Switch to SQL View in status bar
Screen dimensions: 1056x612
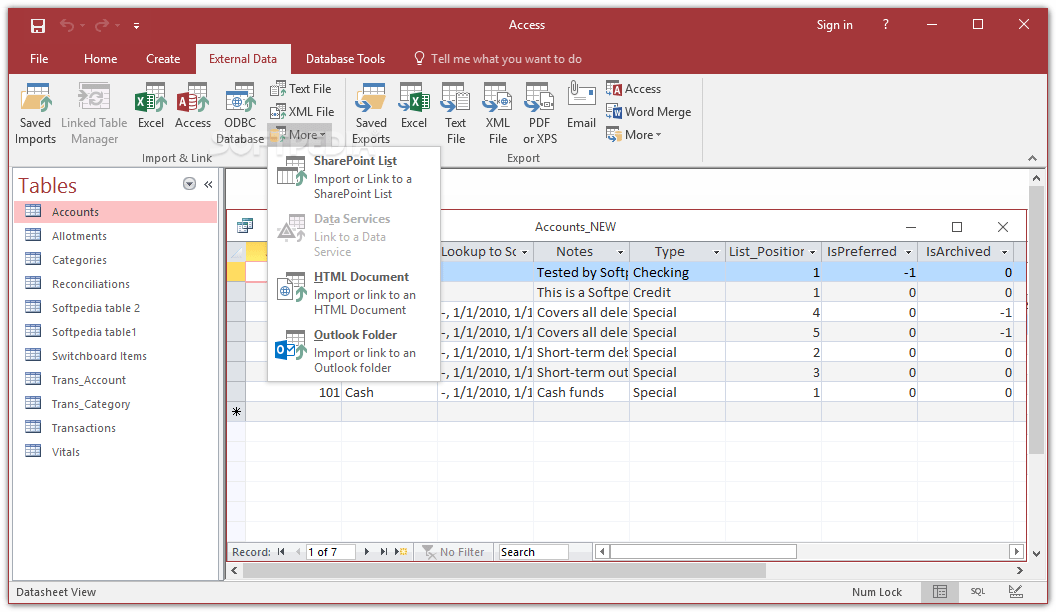pyautogui.click(x=978, y=592)
